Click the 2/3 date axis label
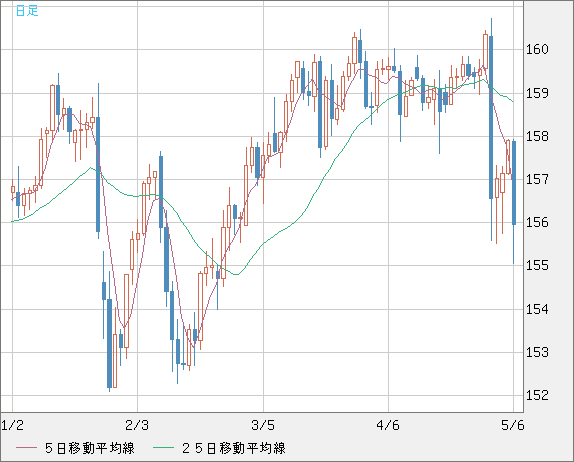 [137, 425]
